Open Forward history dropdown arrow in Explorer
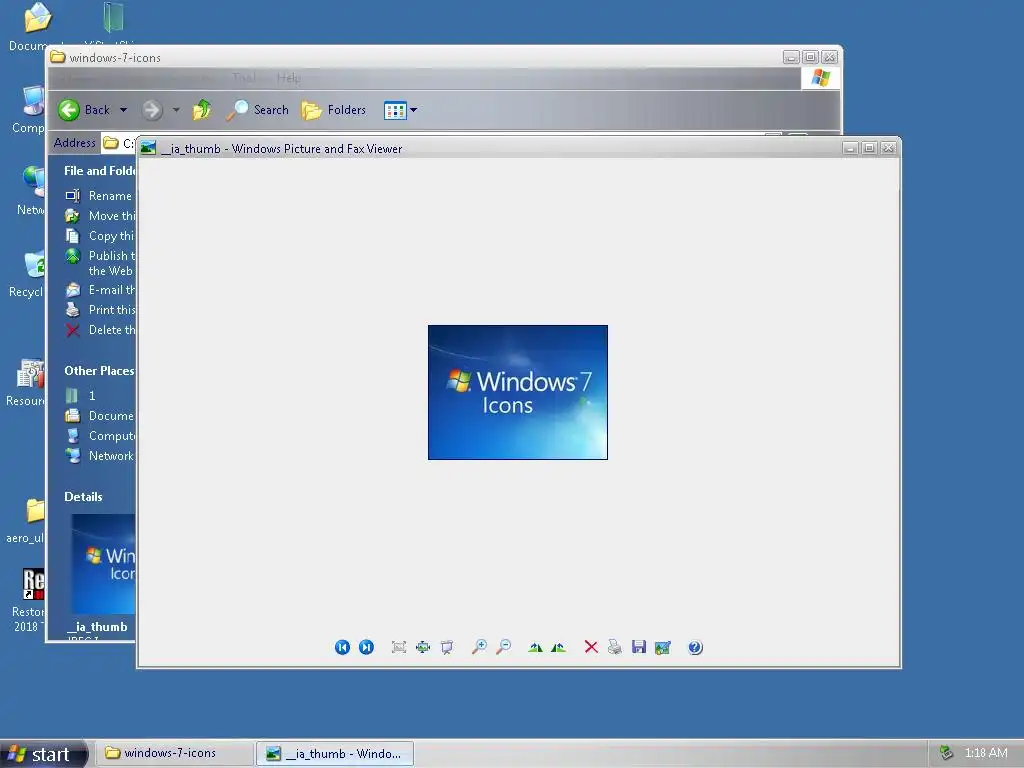 (x=176, y=110)
